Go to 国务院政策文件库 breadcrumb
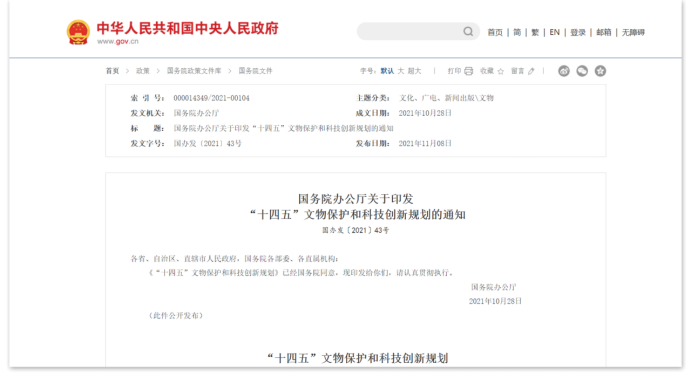The image size is (692, 378). click(194, 71)
